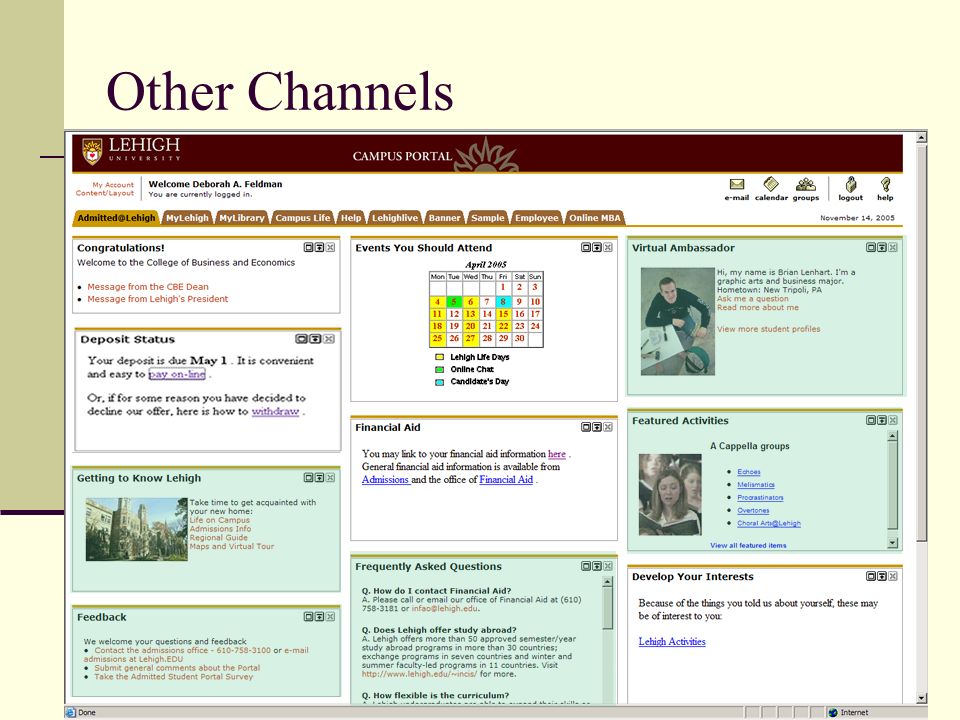
Task: Click the cyan Candidate's Day swatch
Action: tap(439, 381)
